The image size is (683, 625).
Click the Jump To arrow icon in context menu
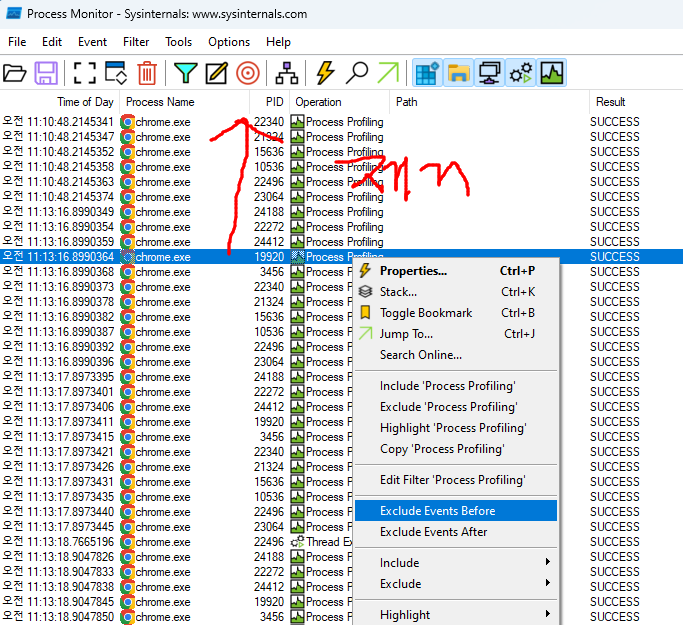tap(365, 334)
